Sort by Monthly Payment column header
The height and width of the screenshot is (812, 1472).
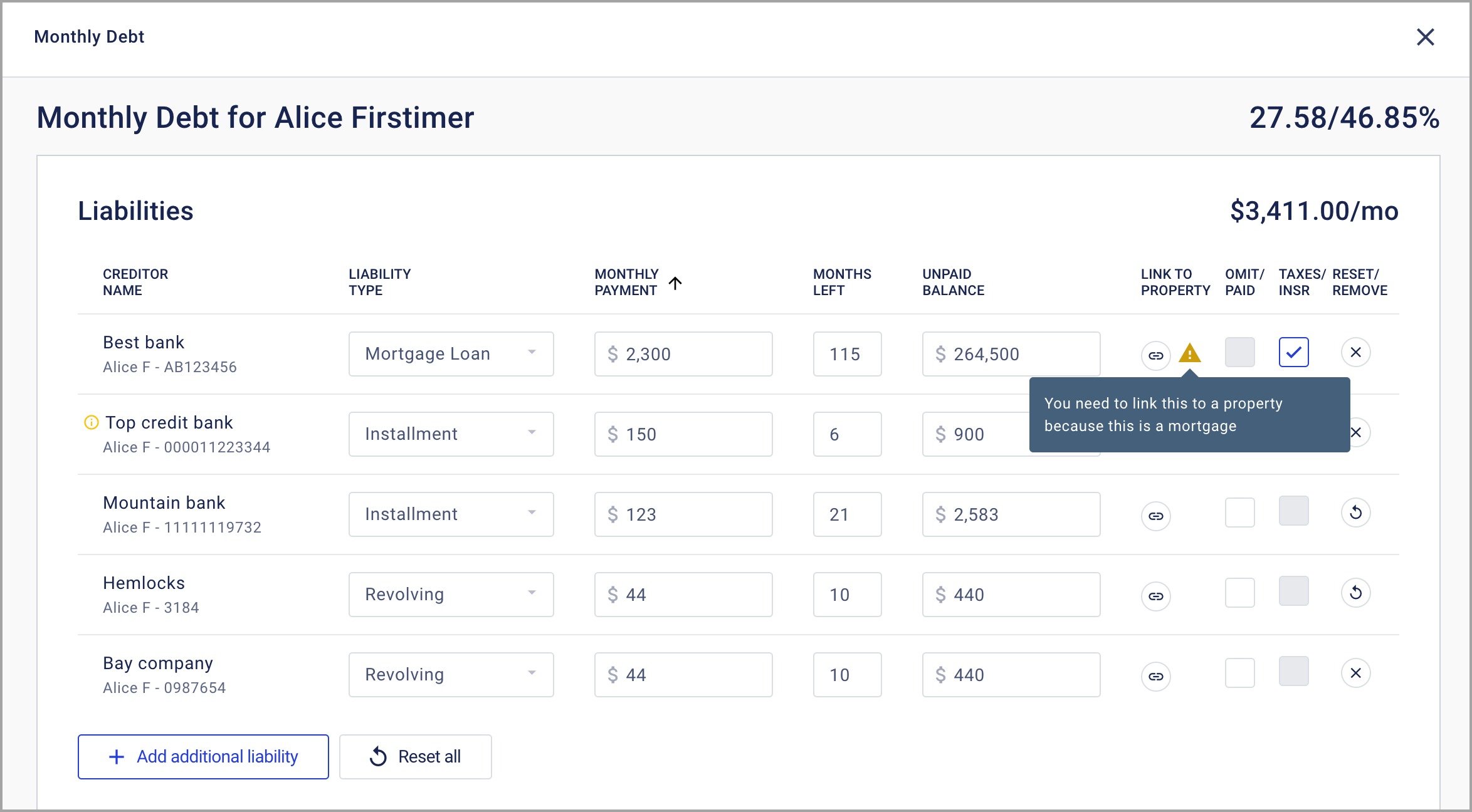coord(627,283)
